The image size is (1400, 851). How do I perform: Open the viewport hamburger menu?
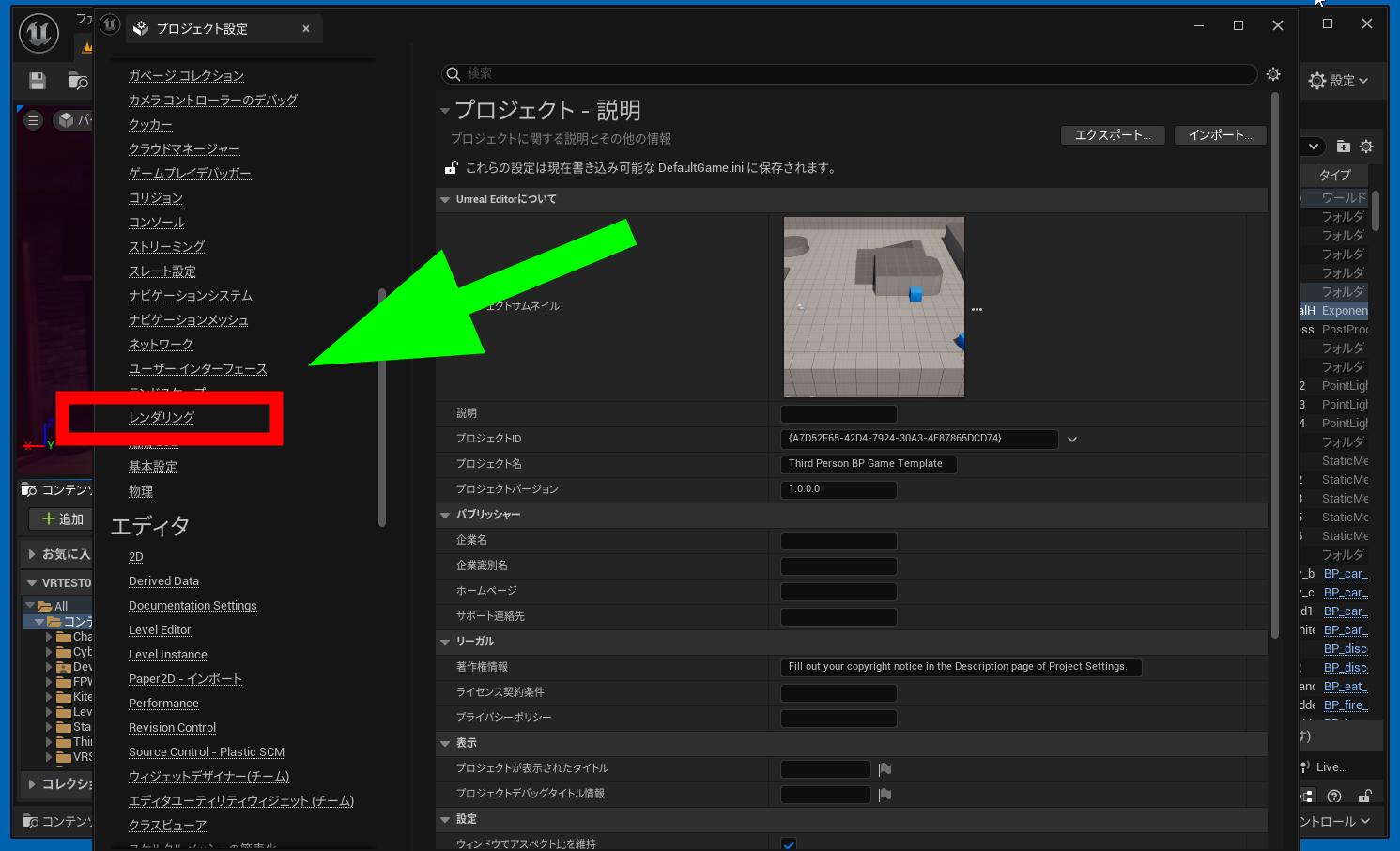click(34, 120)
